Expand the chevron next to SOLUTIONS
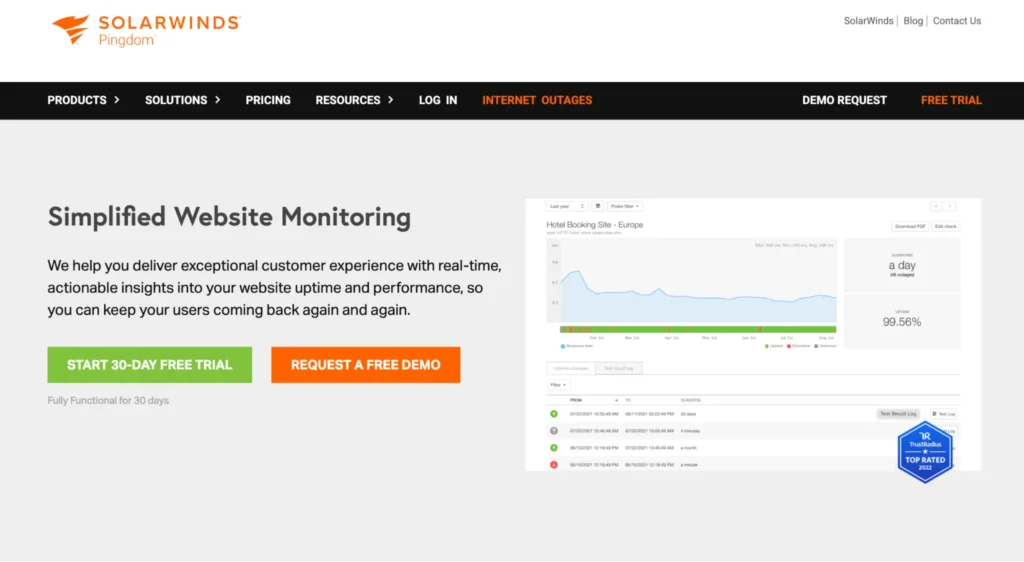Image resolution: width=1024 pixels, height=562 pixels. 217,100
